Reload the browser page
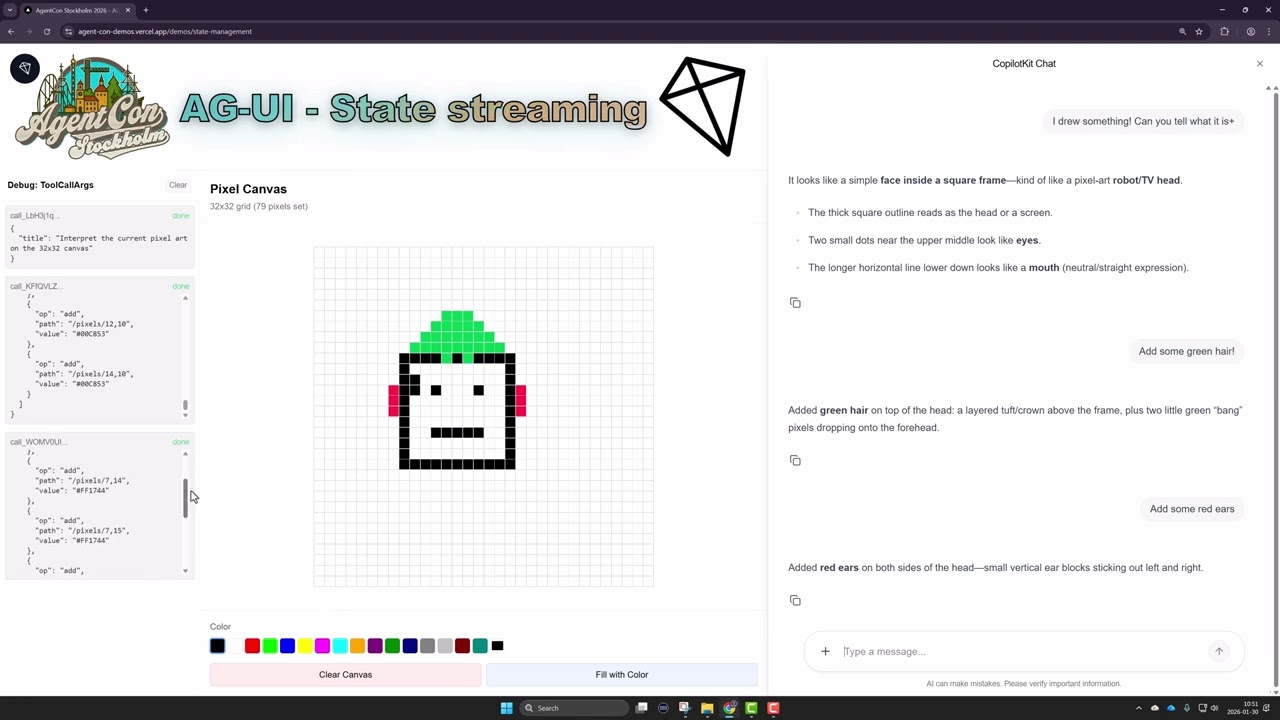 pos(46,31)
